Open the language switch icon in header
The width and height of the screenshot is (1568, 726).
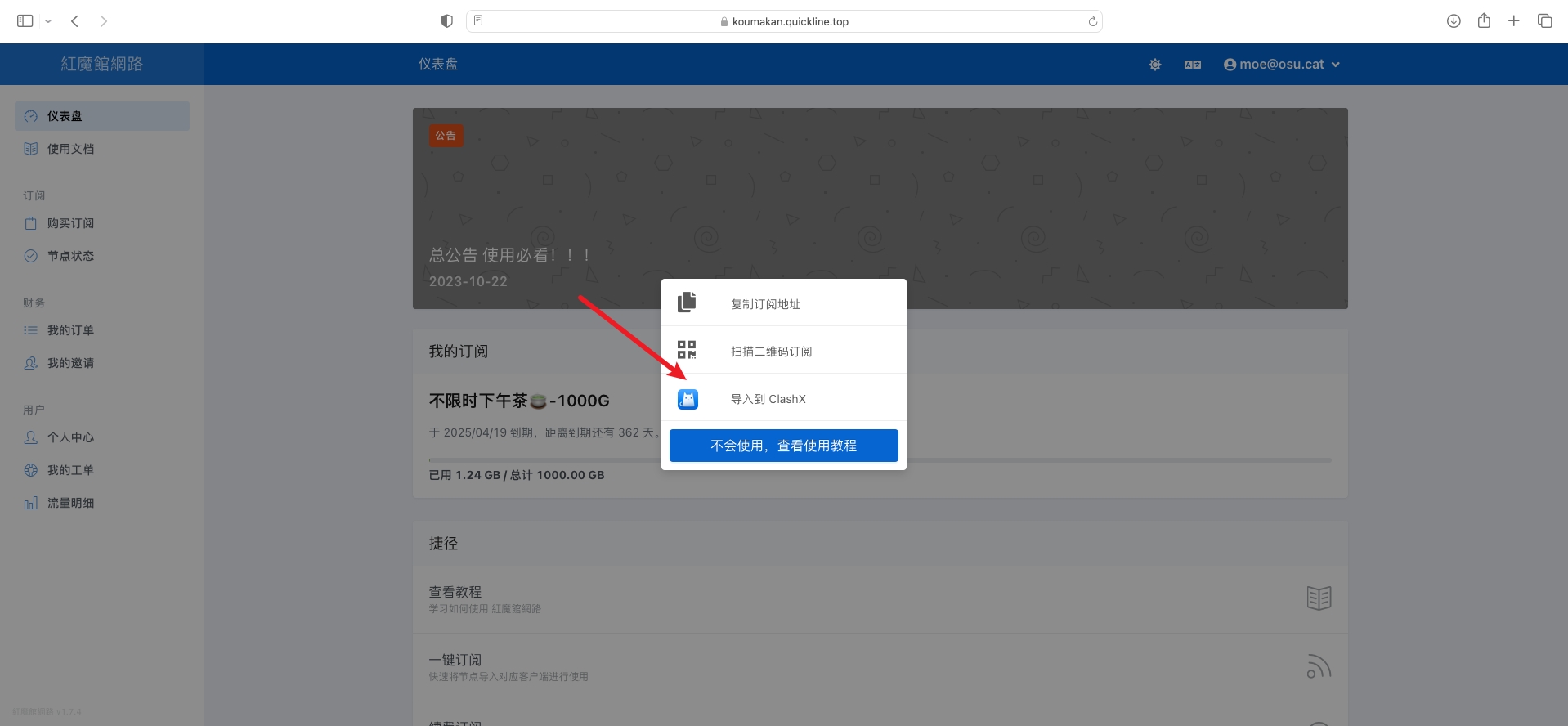pyautogui.click(x=1192, y=65)
